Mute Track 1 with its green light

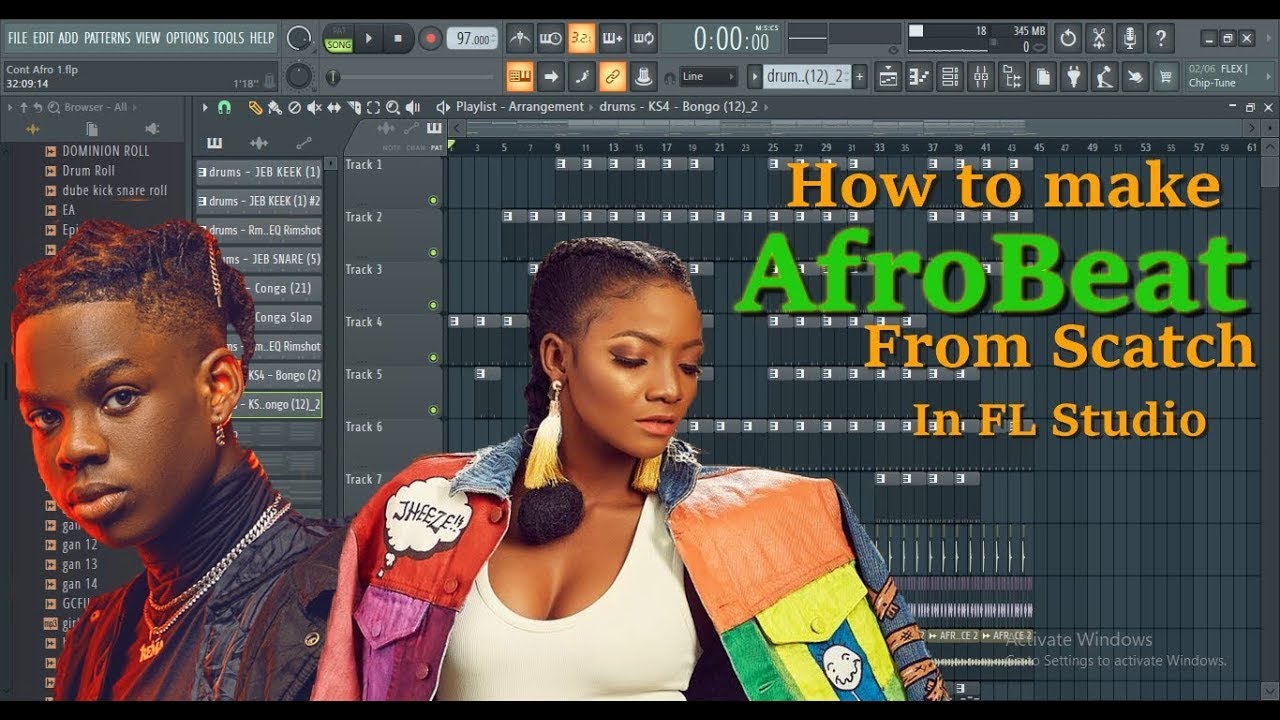click(x=433, y=200)
